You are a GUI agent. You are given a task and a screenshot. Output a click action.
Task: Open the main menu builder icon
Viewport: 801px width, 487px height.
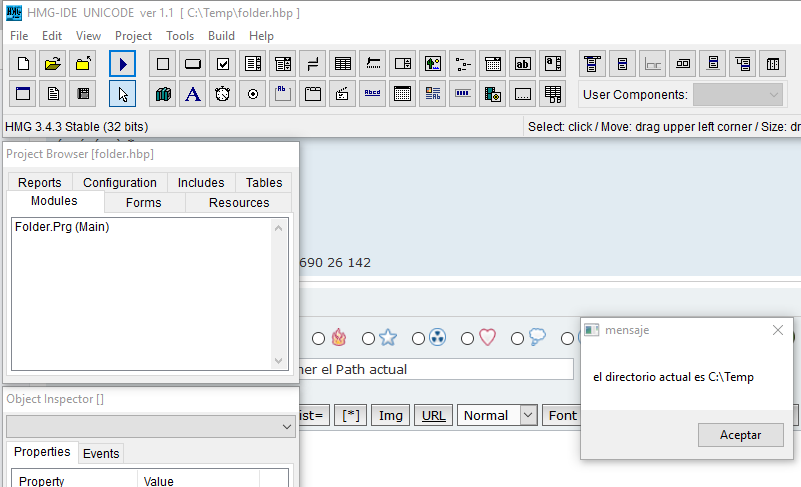[x=592, y=64]
